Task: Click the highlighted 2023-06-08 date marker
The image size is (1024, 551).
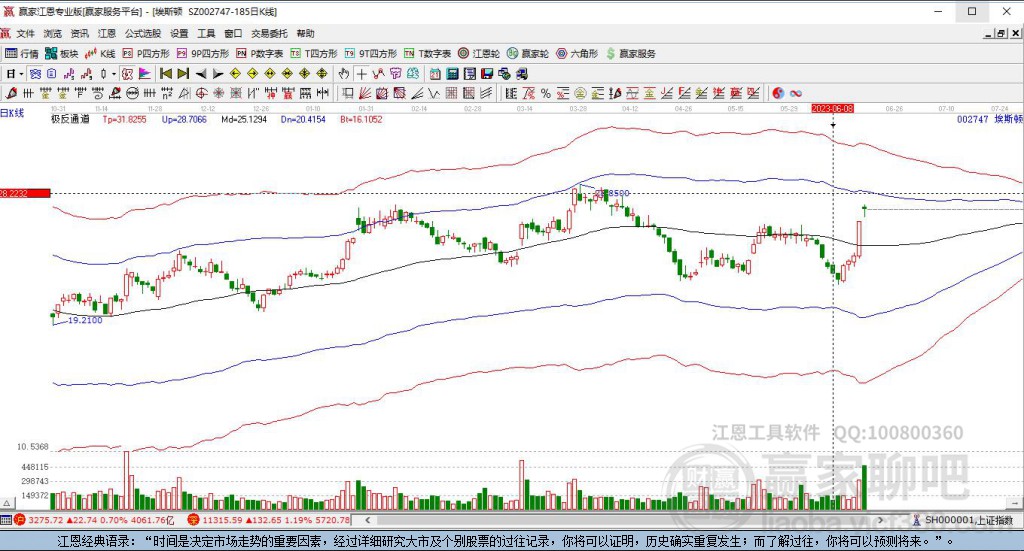Action: (833, 108)
